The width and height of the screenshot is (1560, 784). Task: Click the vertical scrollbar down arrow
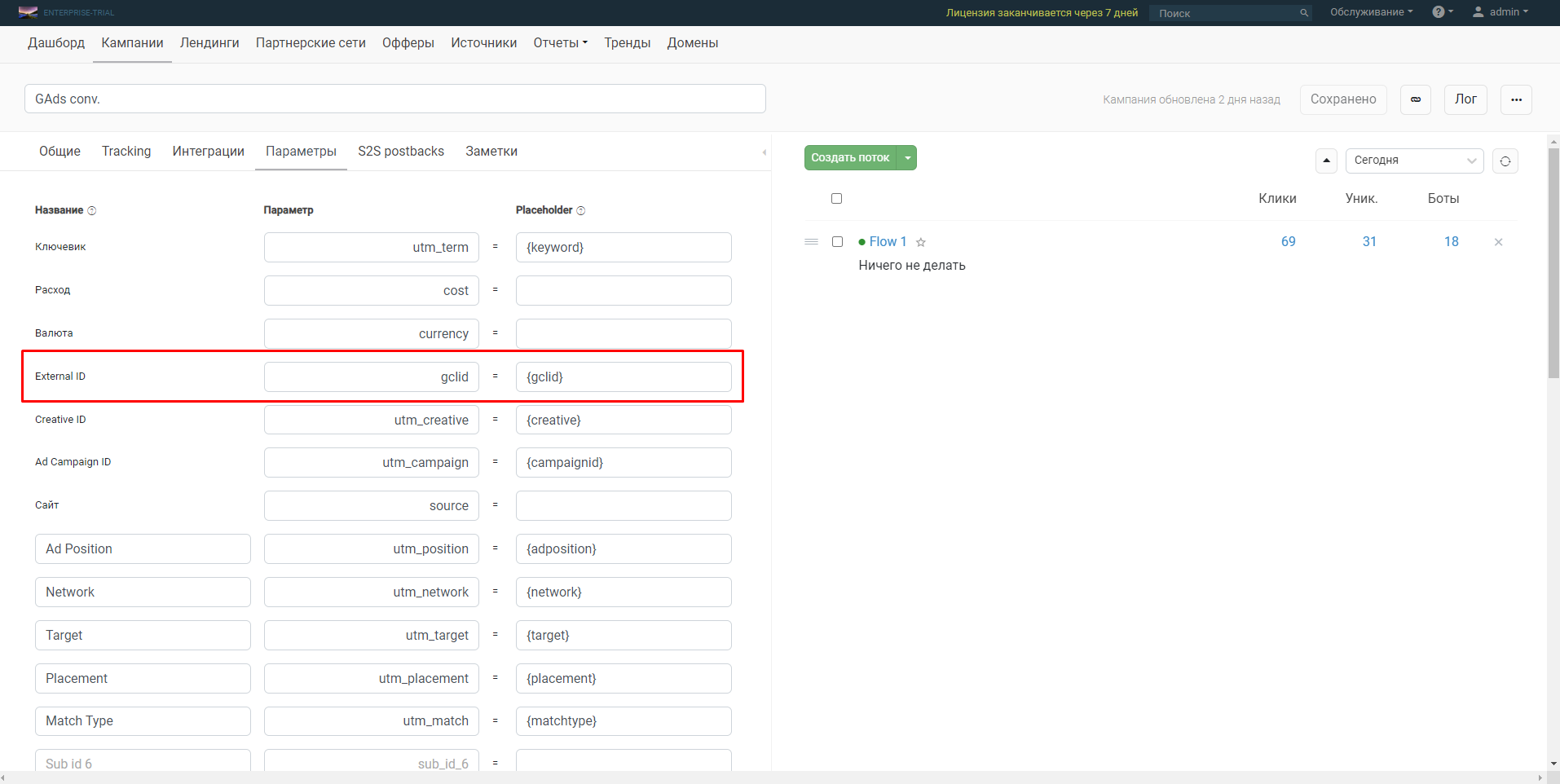1553,764
